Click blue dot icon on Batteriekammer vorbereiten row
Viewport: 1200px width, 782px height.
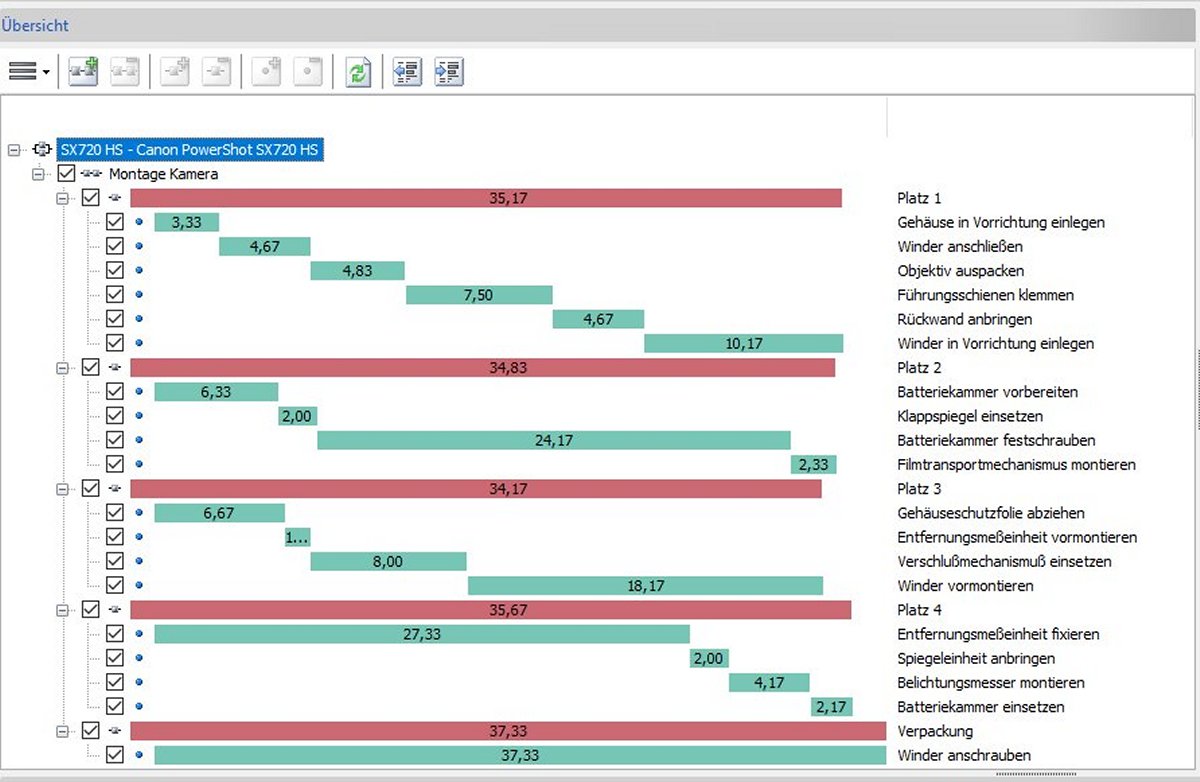pyautogui.click(x=139, y=392)
